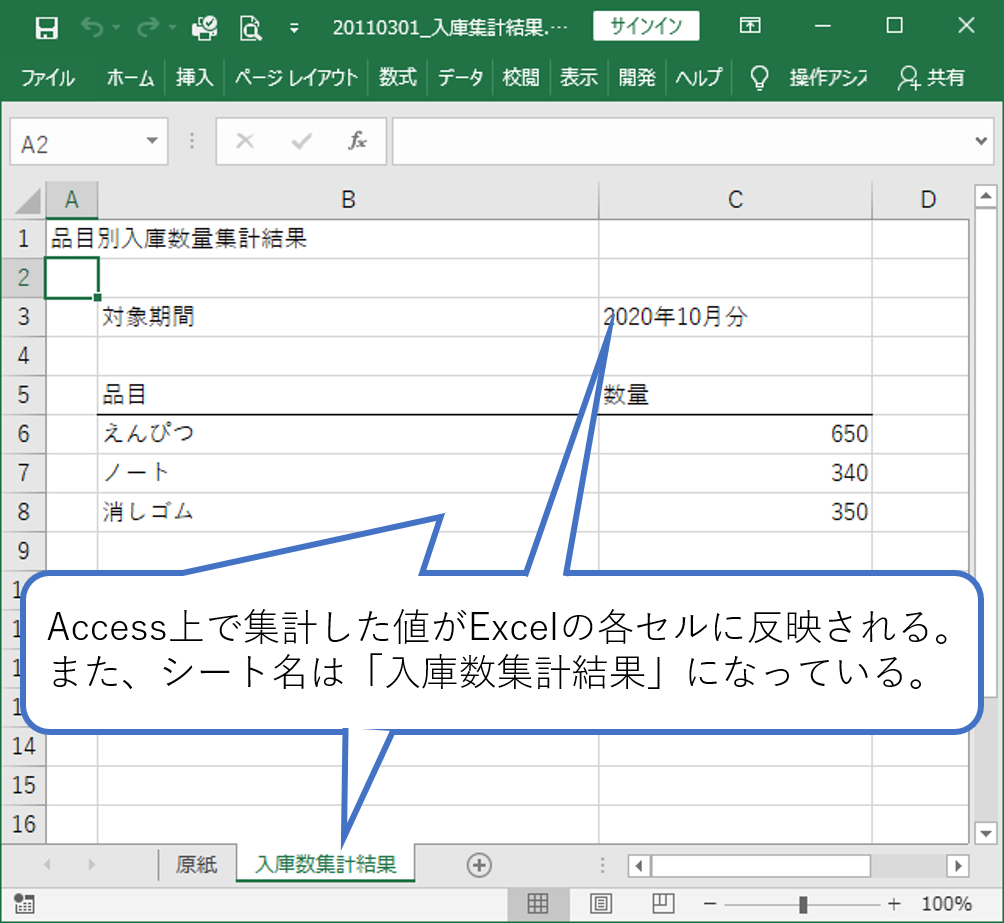Select row 1 header
The height and width of the screenshot is (923, 1004).
pyautogui.click(x=23, y=239)
